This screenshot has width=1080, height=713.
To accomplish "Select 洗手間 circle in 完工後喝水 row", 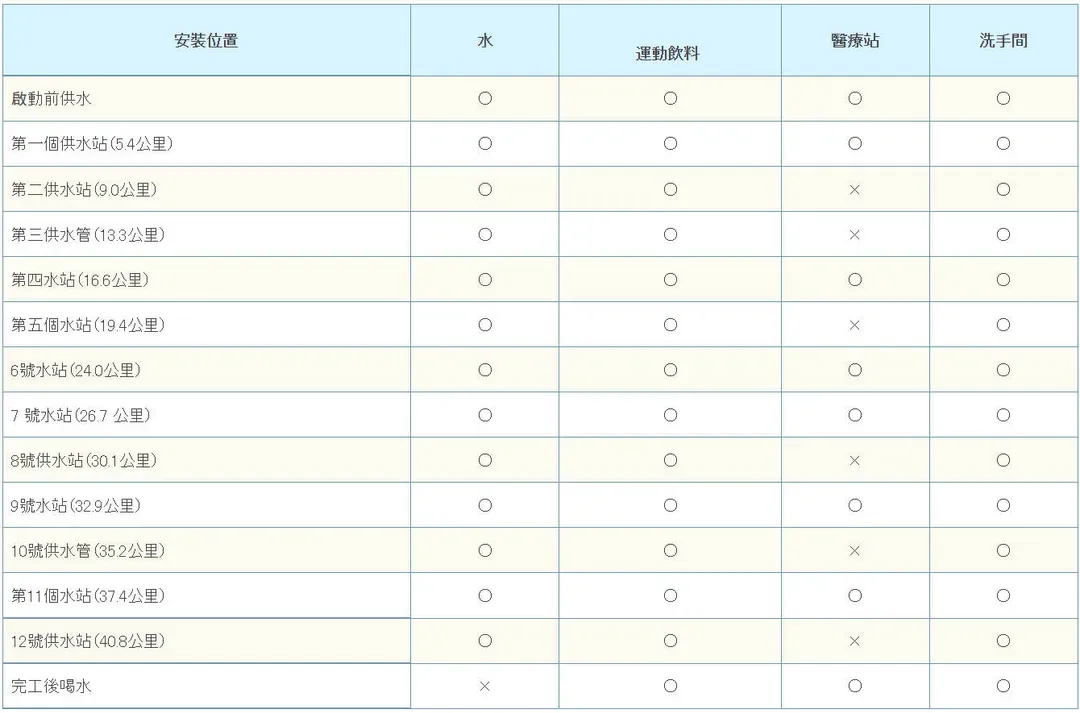I will pos(1003,686).
